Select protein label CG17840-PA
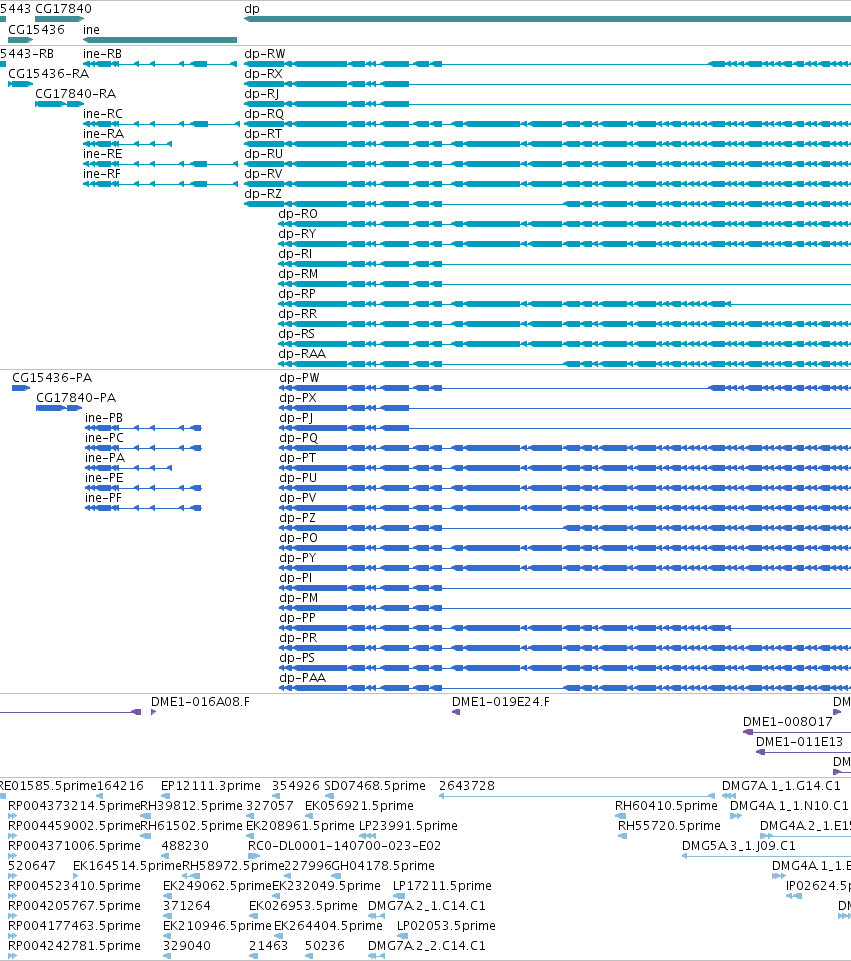The width and height of the screenshot is (851, 961). click(76, 398)
